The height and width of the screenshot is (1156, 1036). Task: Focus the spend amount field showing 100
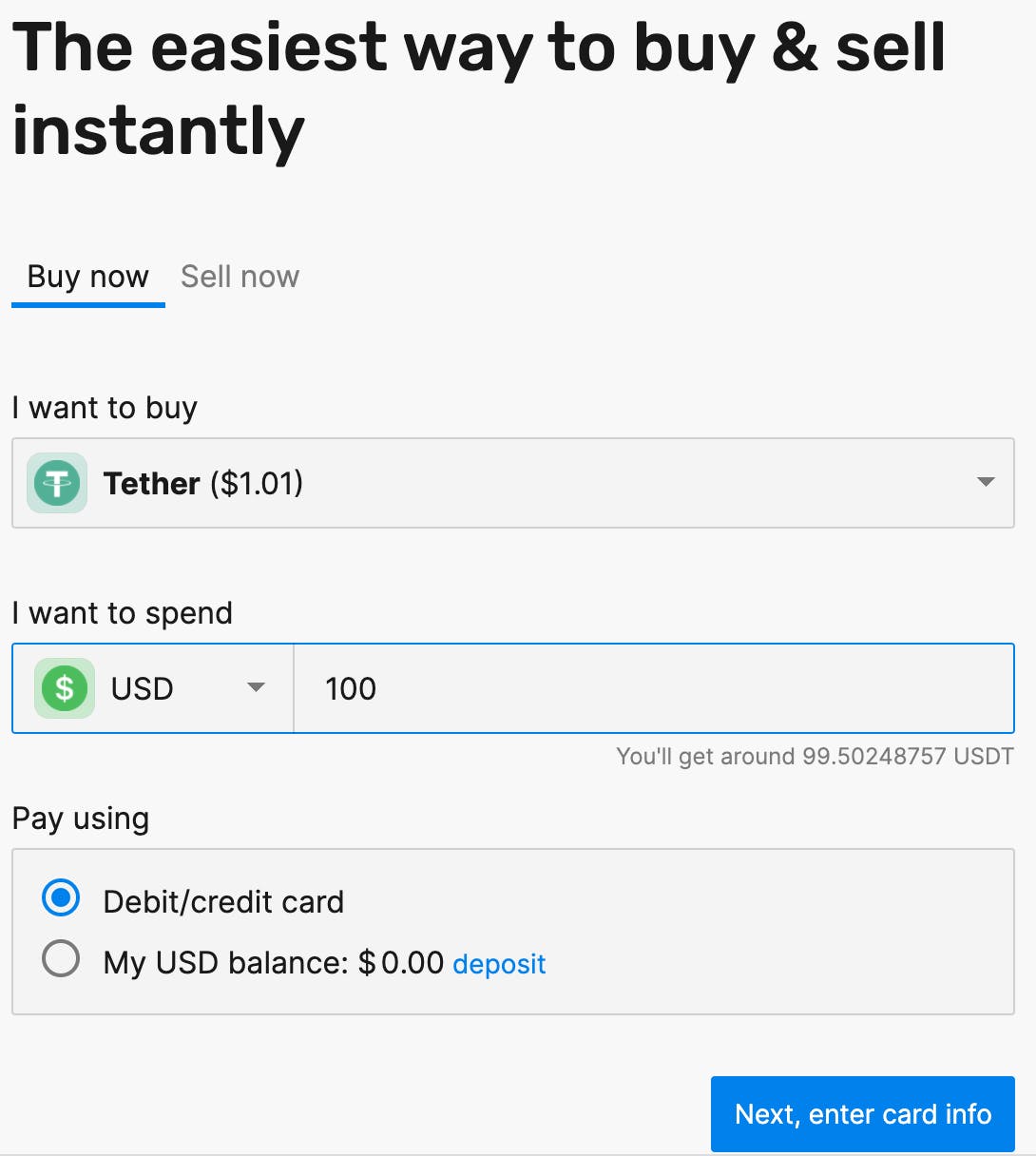click(x=654, y=688)
